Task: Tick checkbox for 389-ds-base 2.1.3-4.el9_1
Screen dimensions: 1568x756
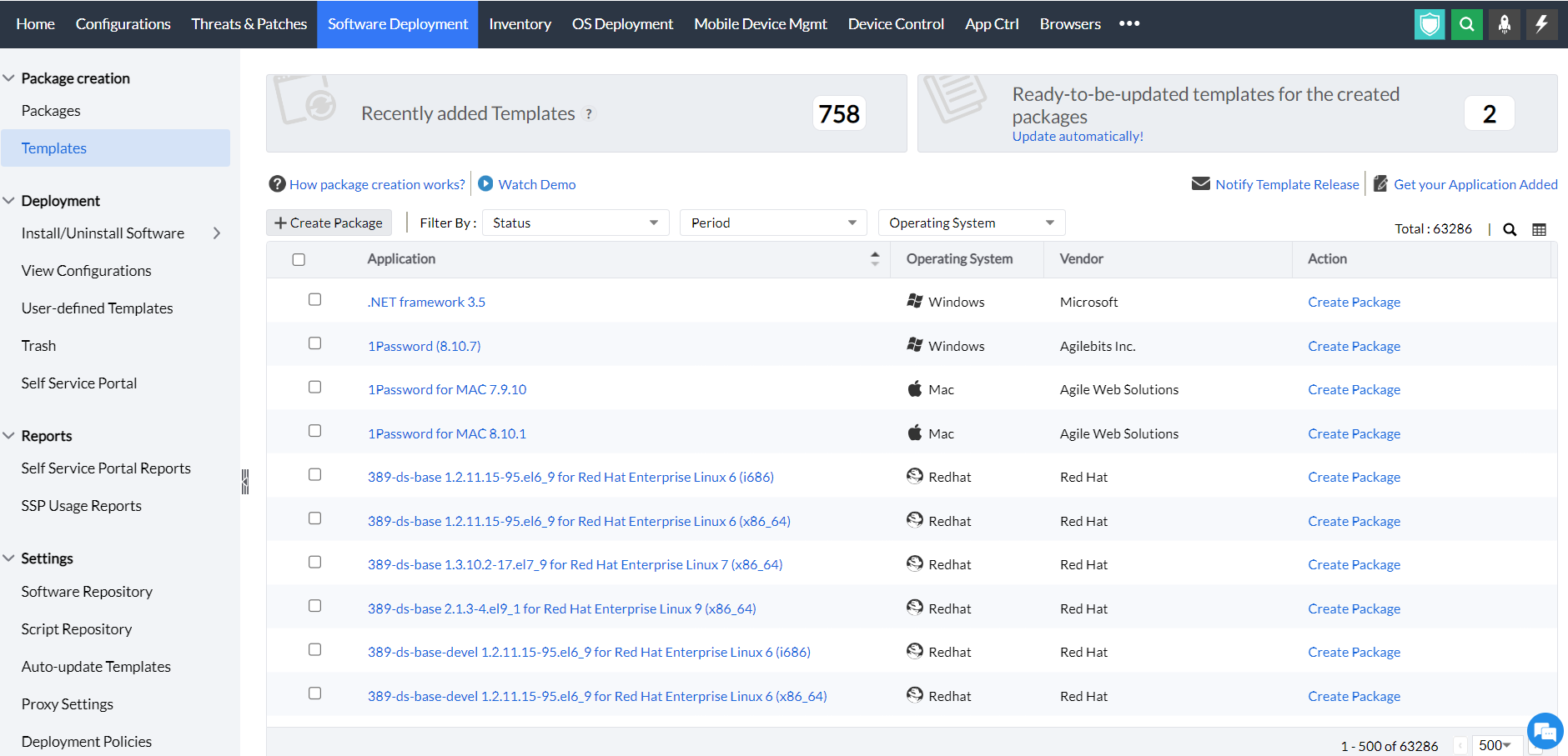Action: pos(314,606)
